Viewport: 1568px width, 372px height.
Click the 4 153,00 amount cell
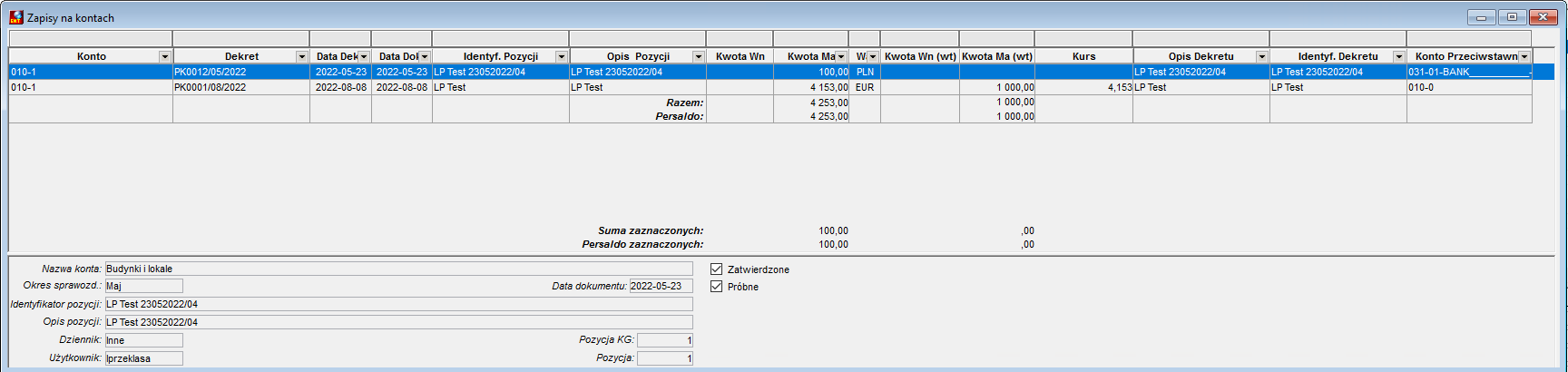(811, 87)
